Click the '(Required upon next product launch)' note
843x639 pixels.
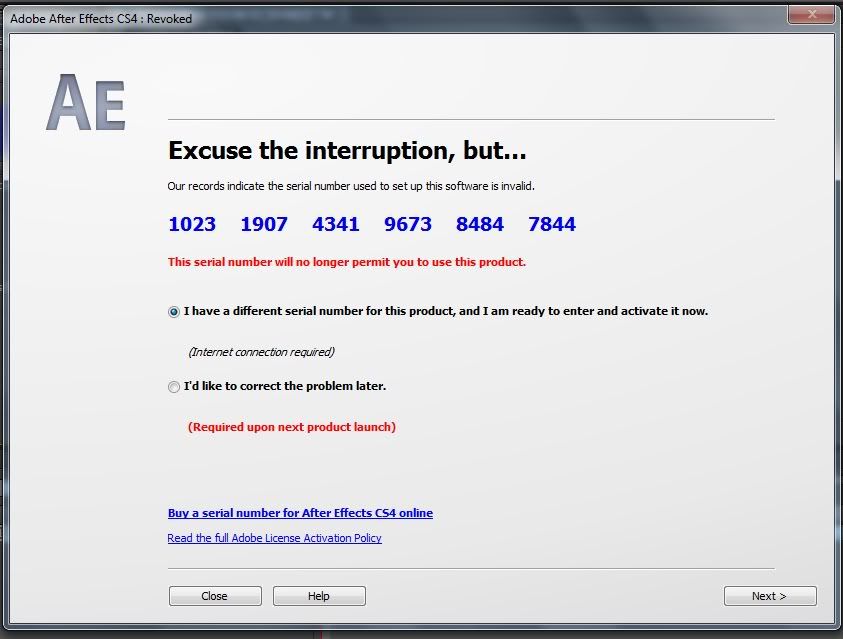click(292, 427)
